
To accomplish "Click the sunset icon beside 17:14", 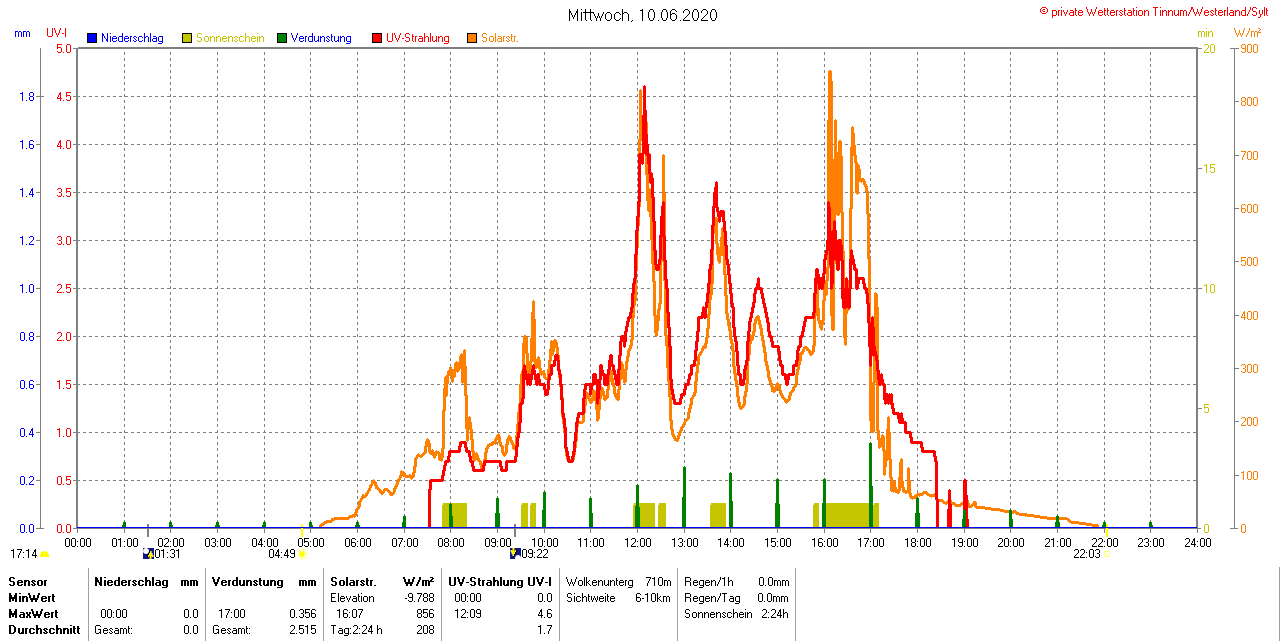I will [x=44, y=554].
